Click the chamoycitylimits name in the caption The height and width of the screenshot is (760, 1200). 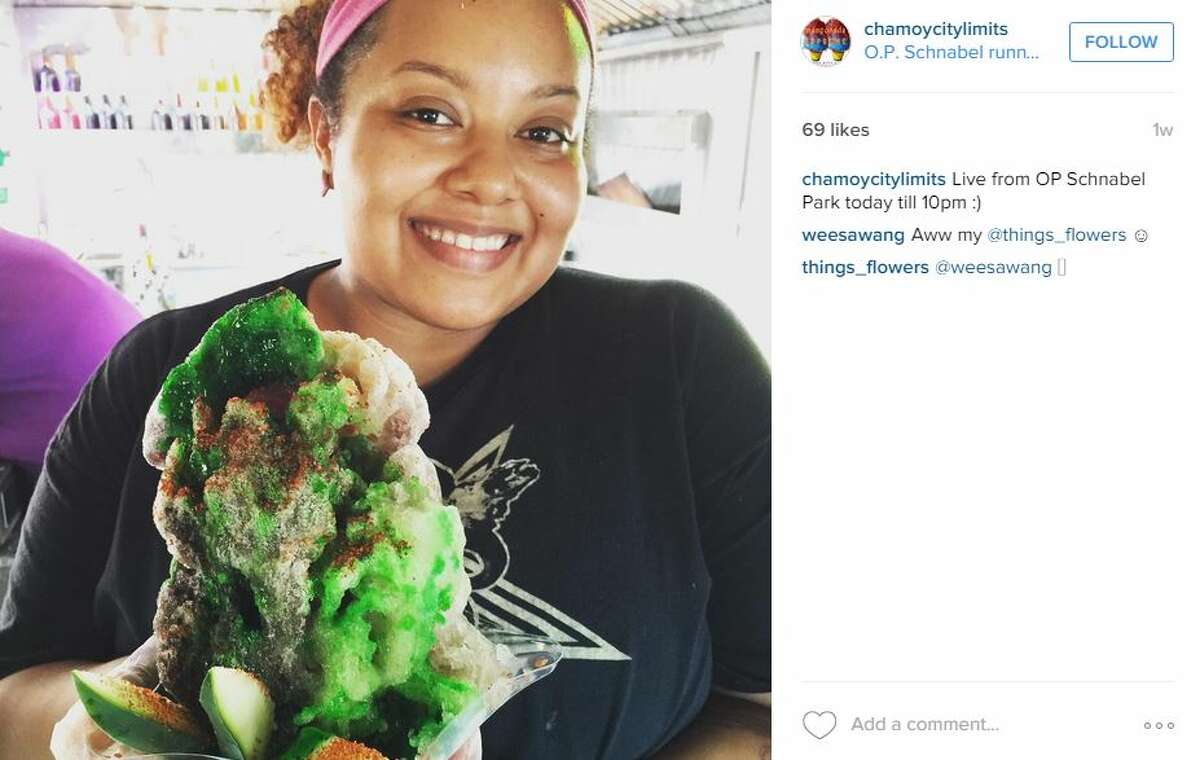pos(874,179)
